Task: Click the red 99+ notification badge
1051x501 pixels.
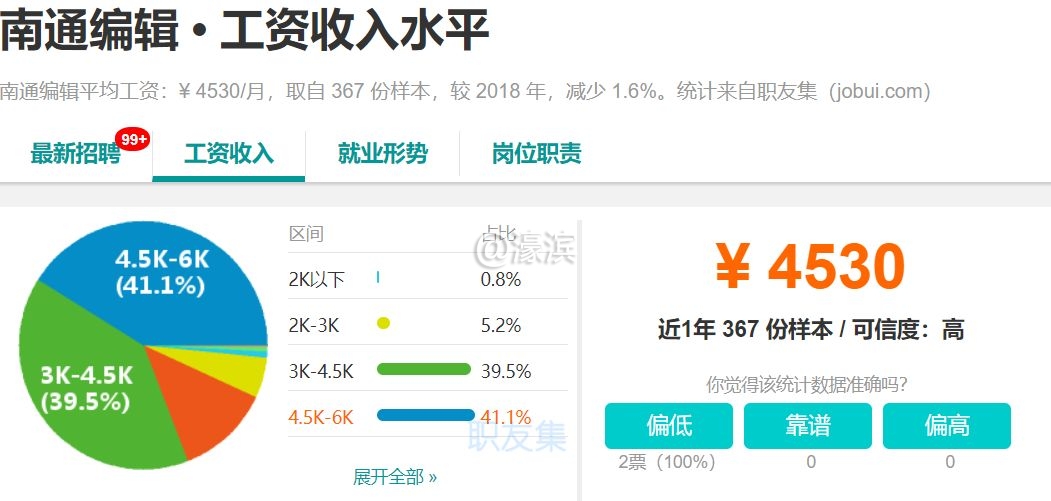Action: 132,139
